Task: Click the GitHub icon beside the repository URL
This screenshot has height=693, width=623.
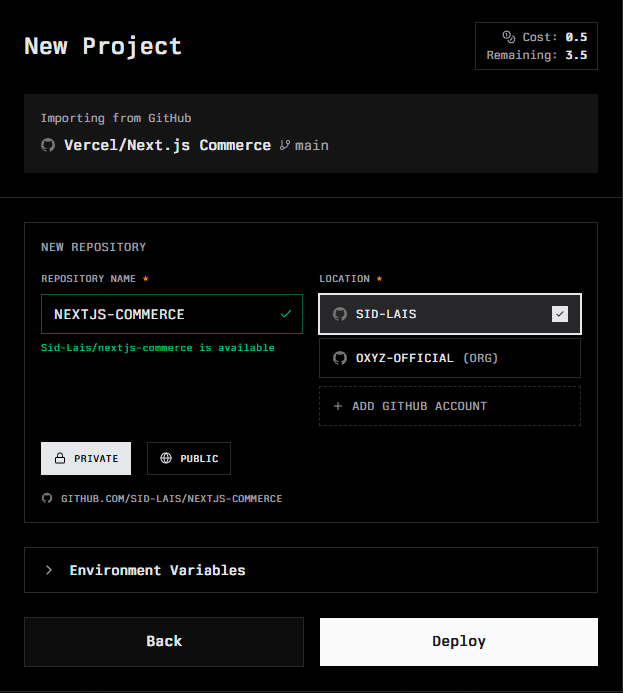Action: (x=47, y=498)
